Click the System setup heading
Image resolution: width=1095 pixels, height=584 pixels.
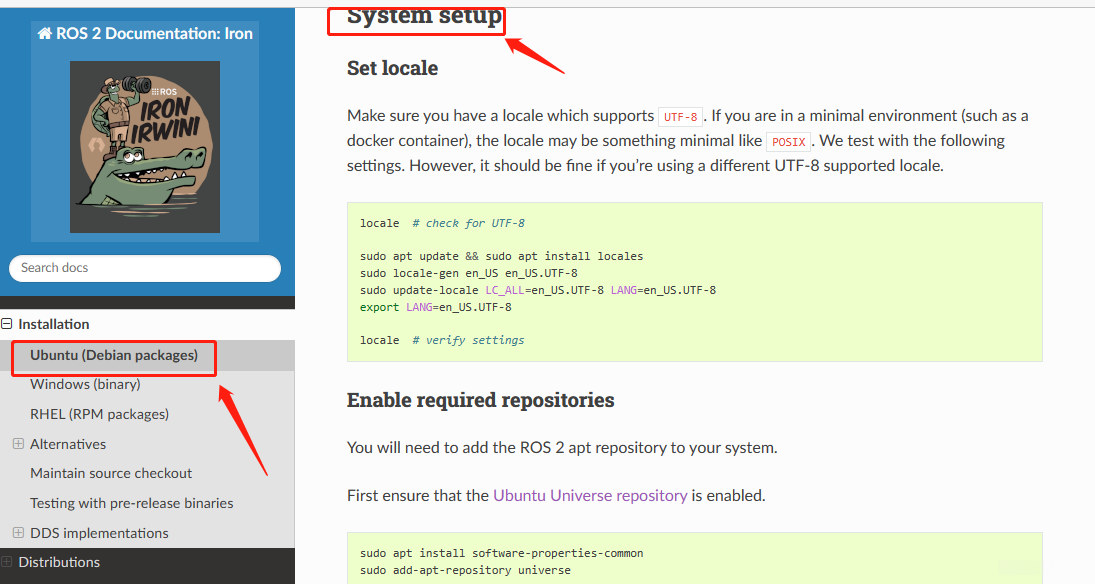click(425, 16)
